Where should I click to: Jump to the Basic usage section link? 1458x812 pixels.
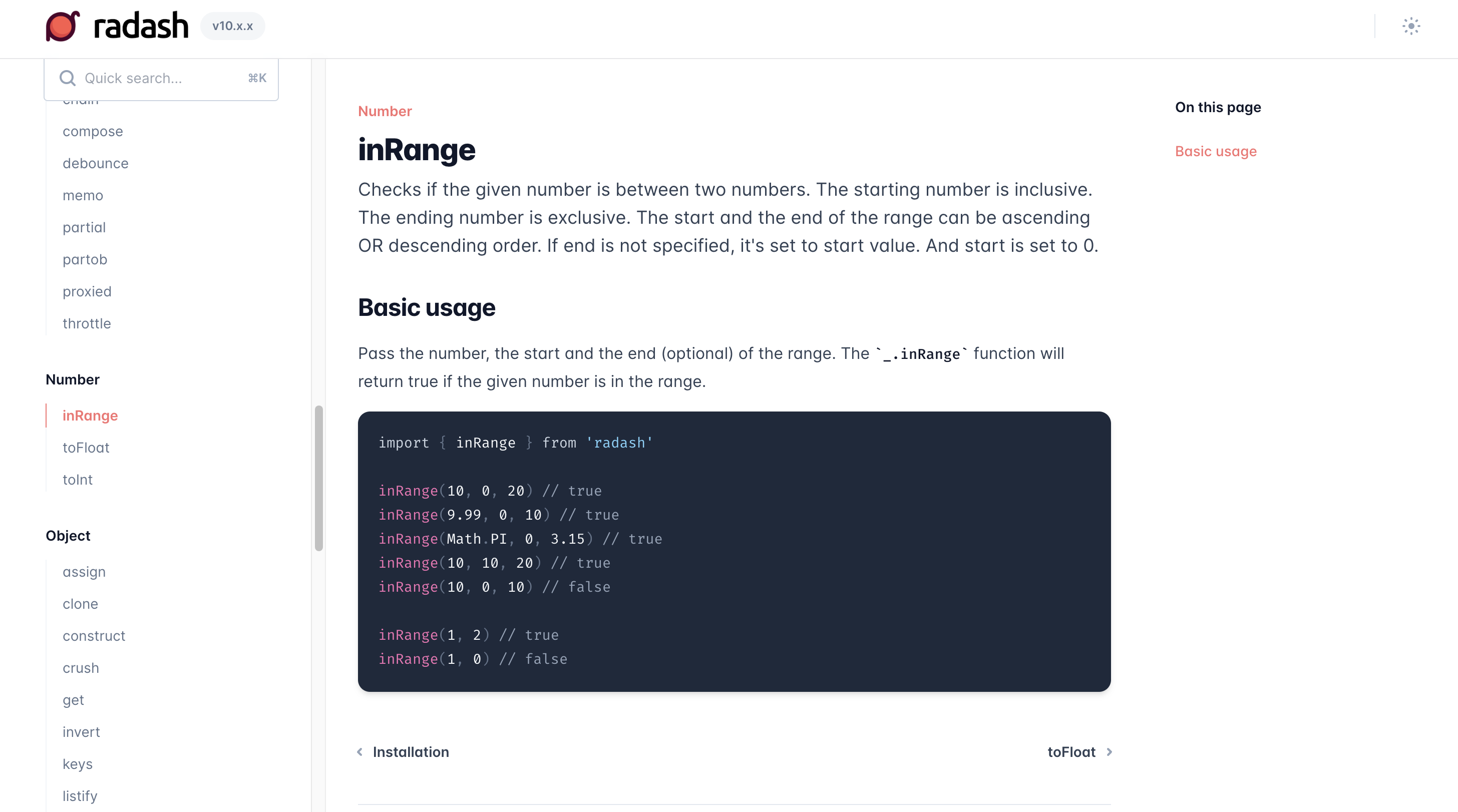point(1215,151)
